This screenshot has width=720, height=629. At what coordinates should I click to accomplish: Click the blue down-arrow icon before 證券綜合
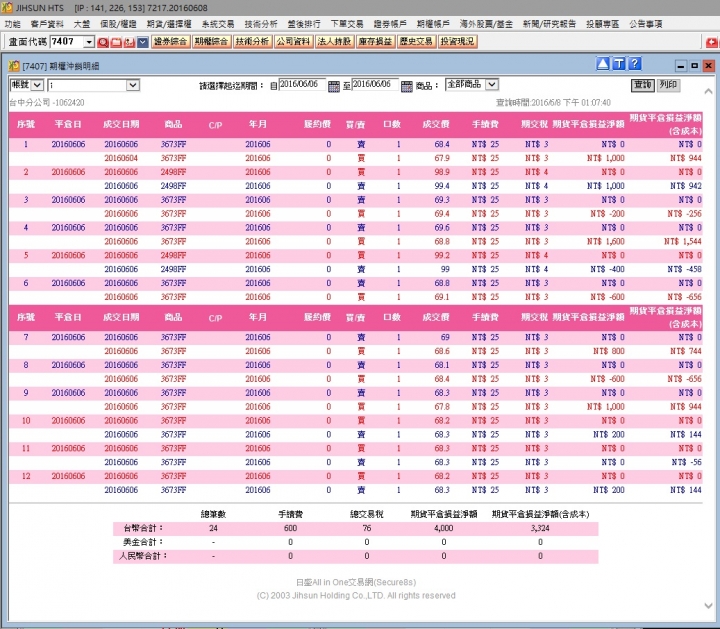pyautogui.click(x=143, y=42)
